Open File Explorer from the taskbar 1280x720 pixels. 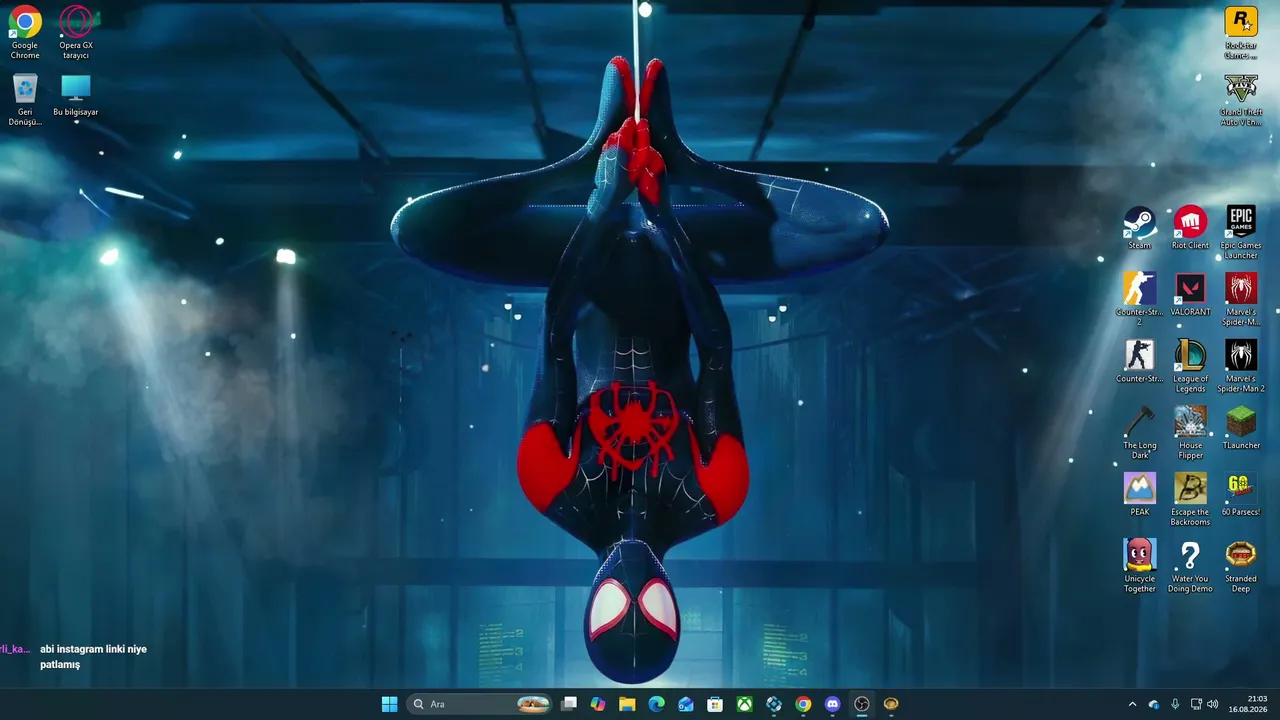pyautogui.click(x=627, y=704)
